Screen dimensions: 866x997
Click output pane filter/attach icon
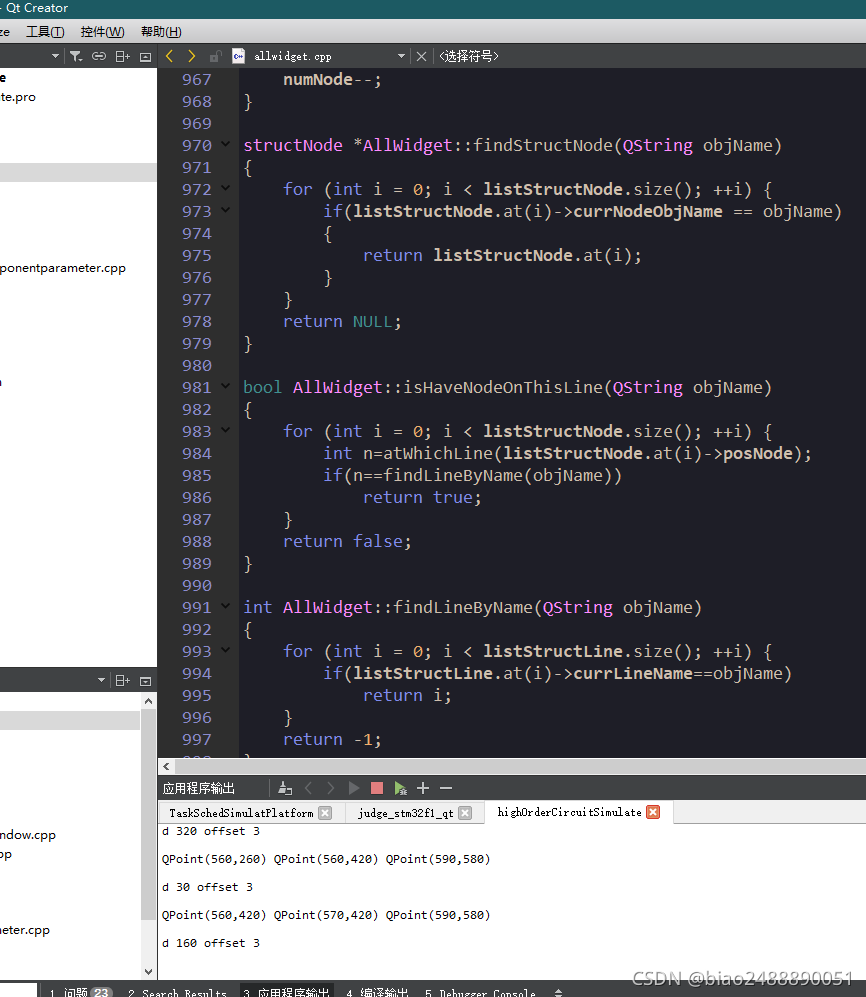pyautogui.click(x=285, y=788)
